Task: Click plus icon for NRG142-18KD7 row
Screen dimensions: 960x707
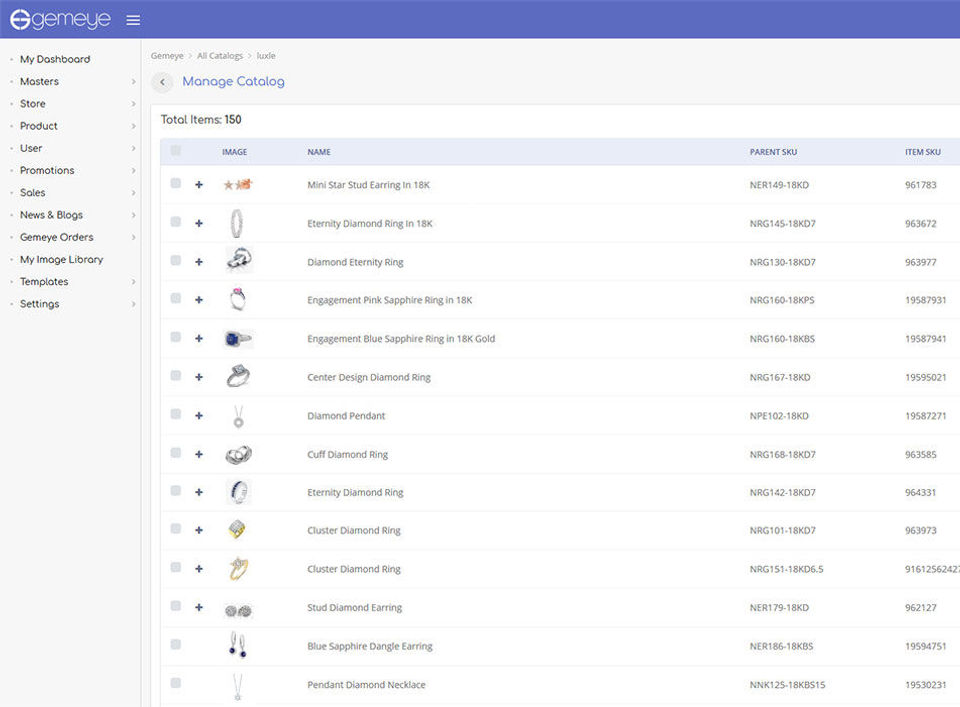Action: click(199, 492)
